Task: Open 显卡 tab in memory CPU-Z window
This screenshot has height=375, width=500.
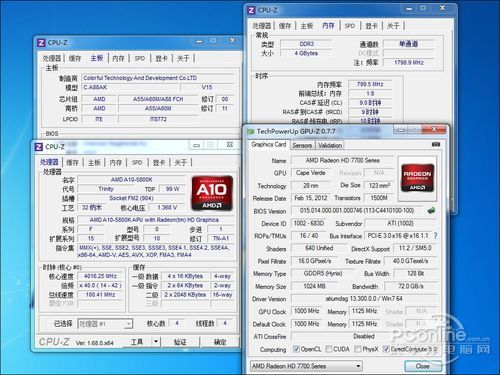Action: (x=371, y=26)
